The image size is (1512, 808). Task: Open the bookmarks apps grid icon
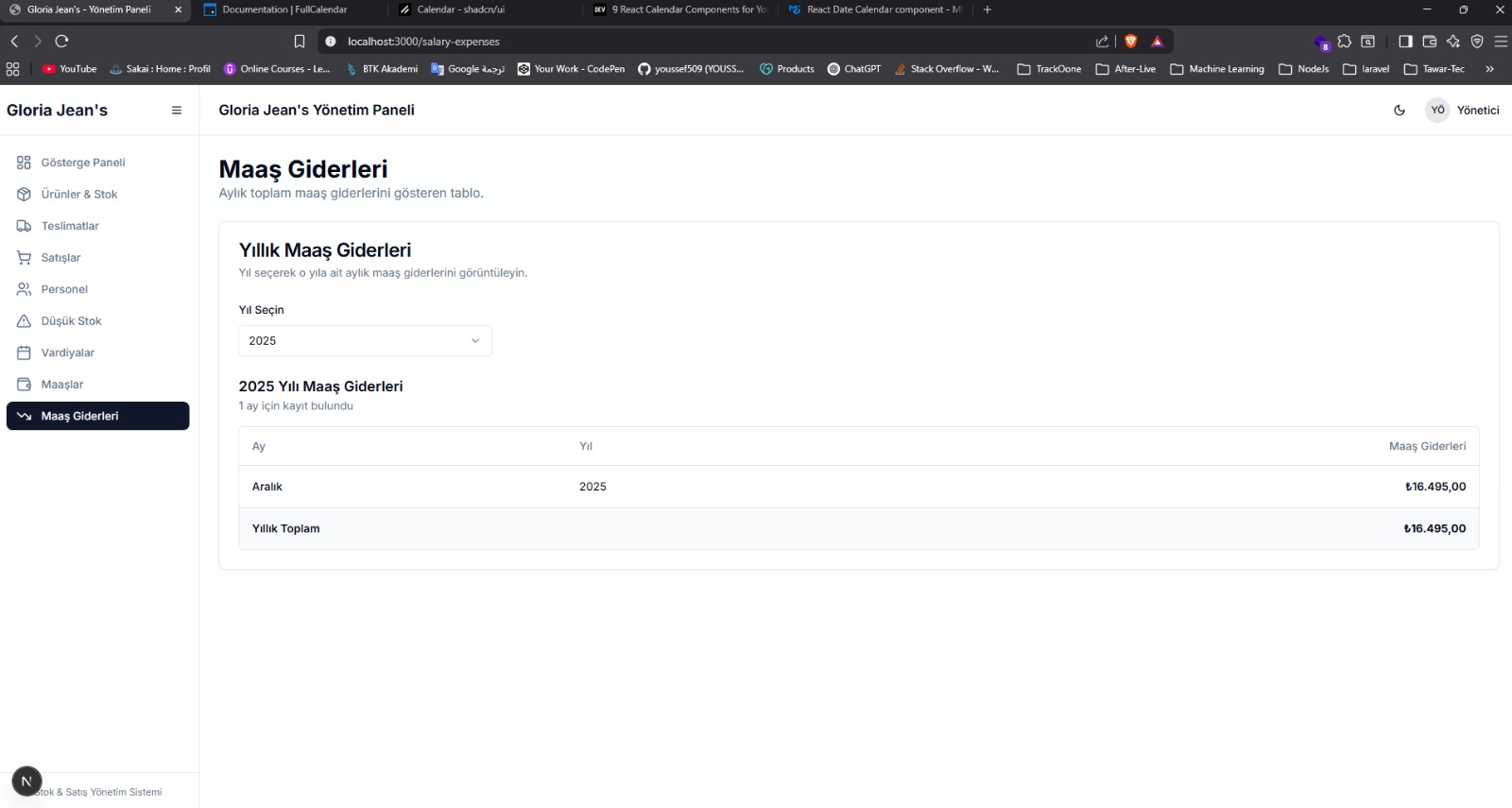(12, 69)
